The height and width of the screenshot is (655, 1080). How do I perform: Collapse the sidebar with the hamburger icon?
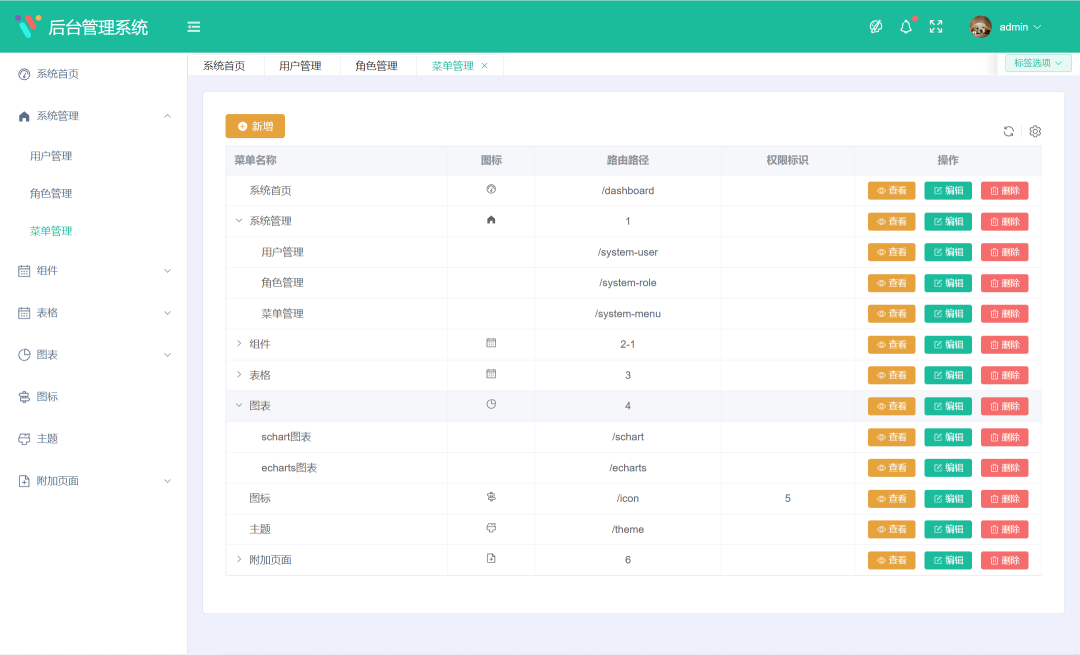193,26
